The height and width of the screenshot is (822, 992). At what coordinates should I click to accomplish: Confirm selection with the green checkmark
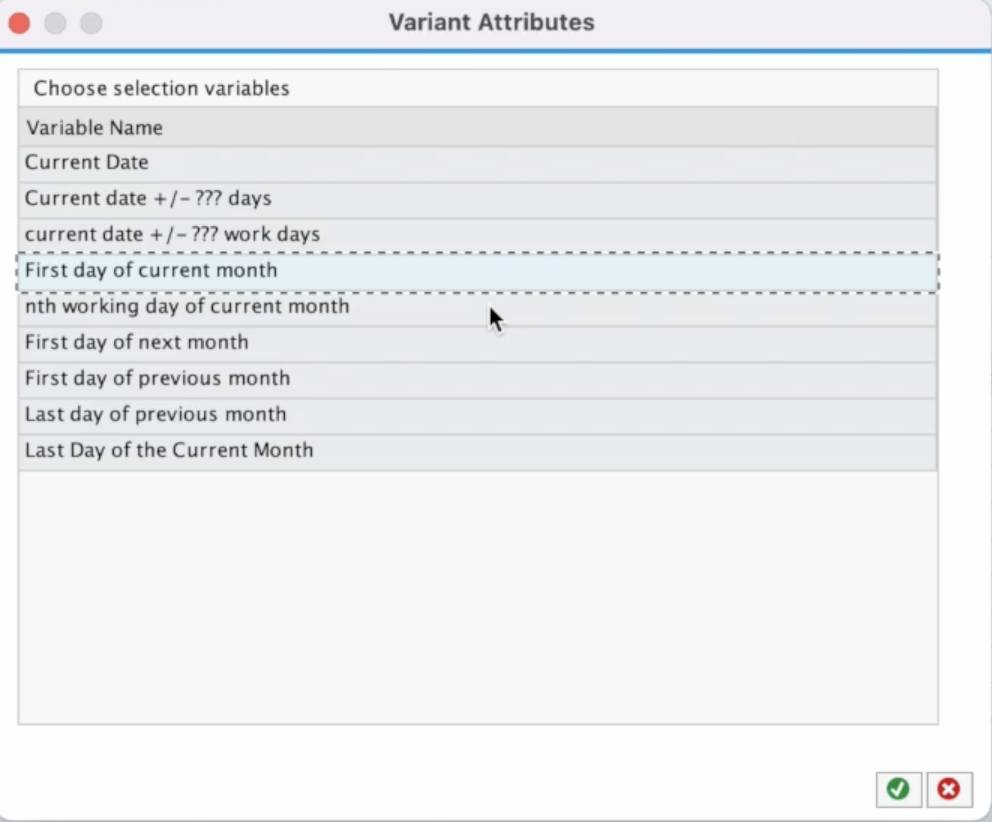[x=898, y=789]
